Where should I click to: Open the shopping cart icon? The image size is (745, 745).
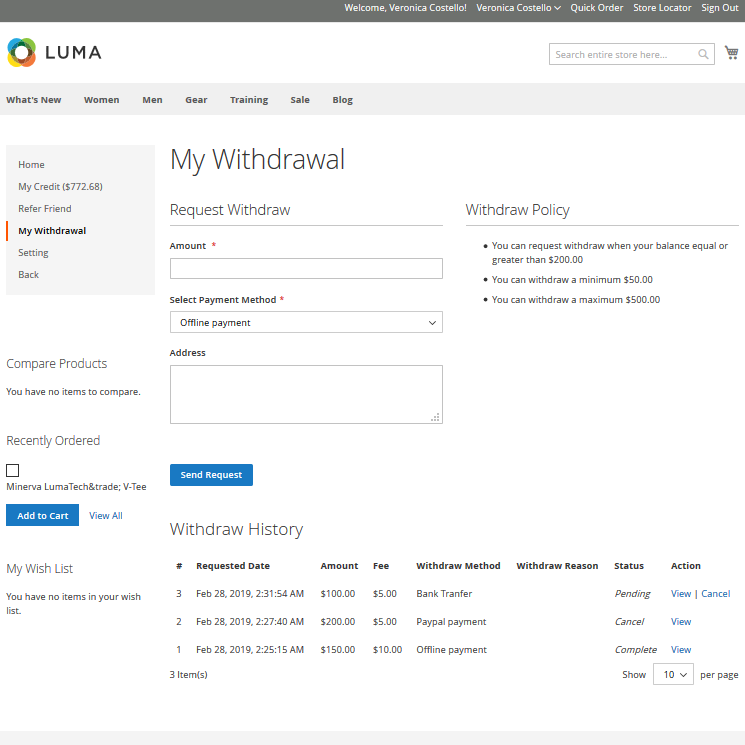pyautogui.click(x=732, y=53)
